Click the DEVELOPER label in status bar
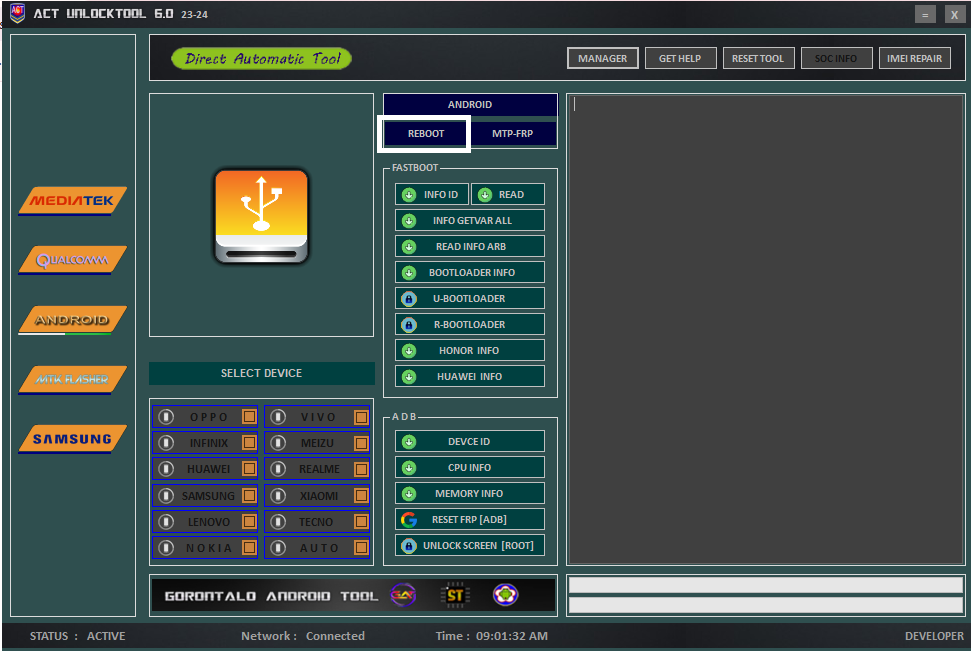Screen dimensions: 971x651 [934, 636]
